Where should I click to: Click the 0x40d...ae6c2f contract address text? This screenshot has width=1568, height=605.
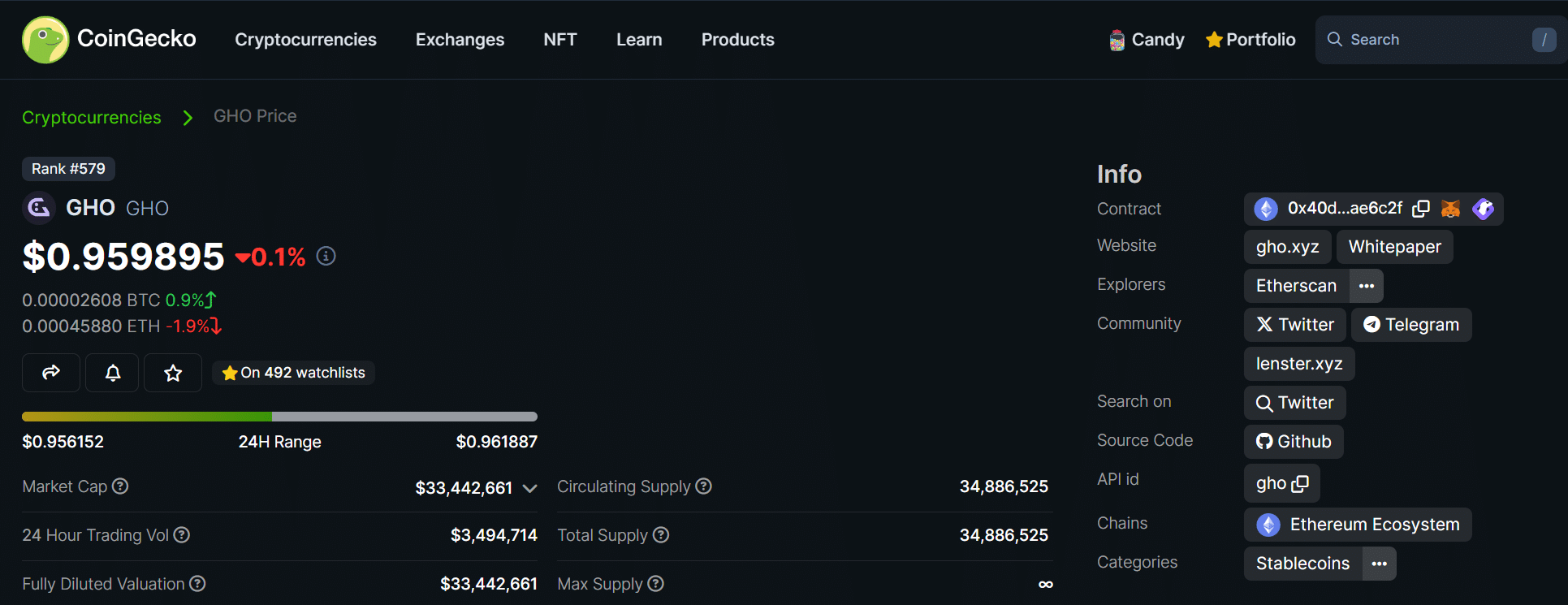coord(1345,209)
